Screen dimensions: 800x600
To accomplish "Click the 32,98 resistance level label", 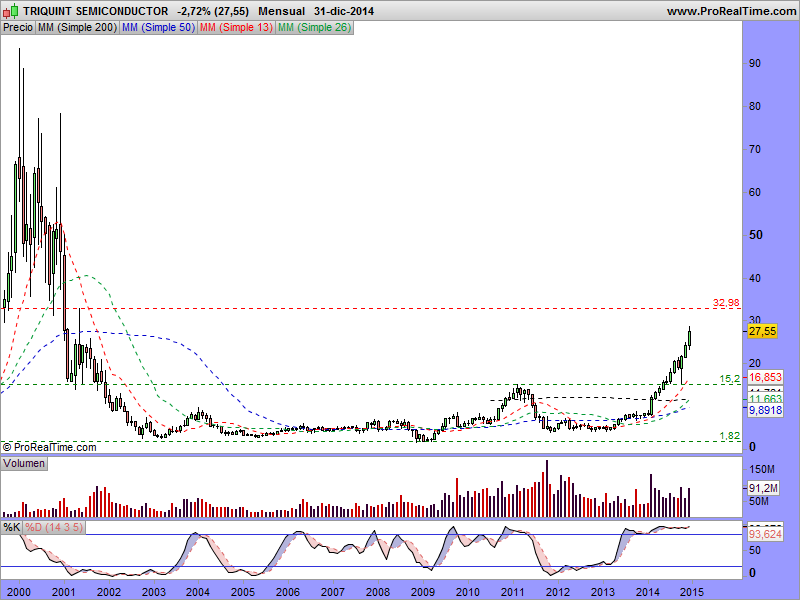I will pyautogui.click(x=726, y=303).
